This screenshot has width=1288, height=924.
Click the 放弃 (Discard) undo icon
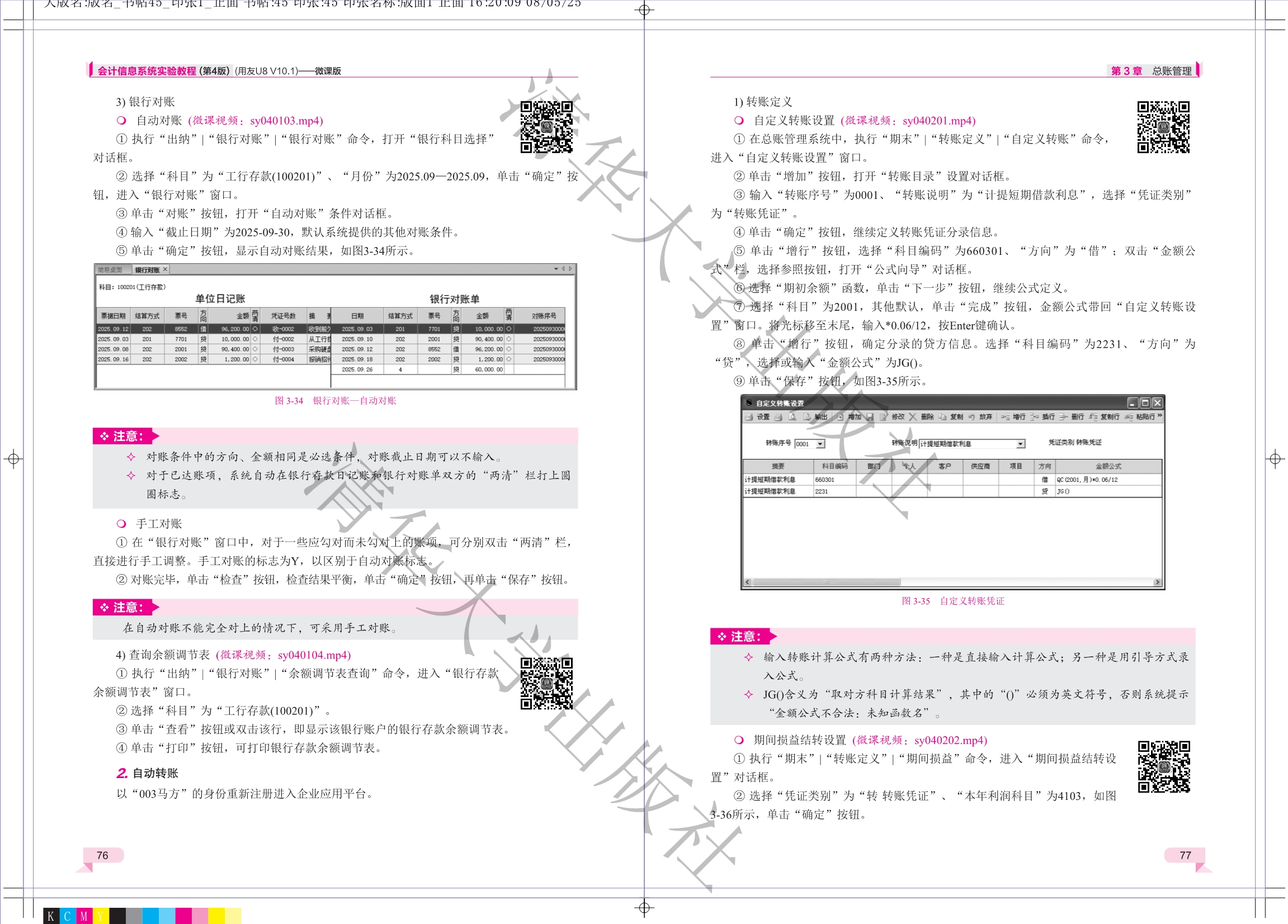coord(971,416)
